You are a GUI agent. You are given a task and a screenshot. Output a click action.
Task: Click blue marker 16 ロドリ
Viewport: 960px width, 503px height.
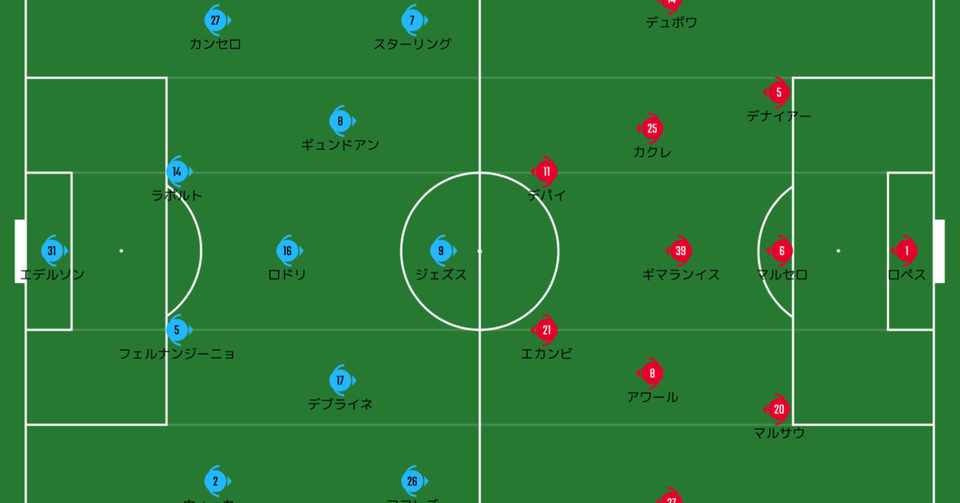pos(288,250)
